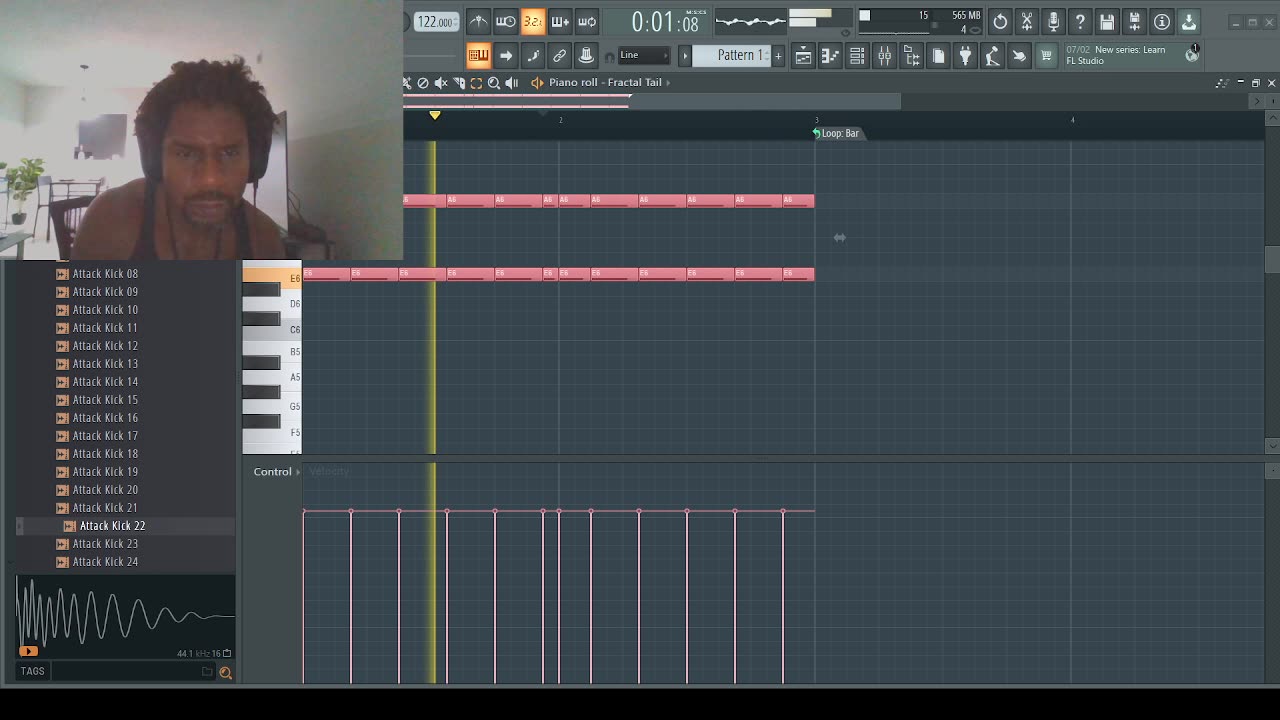1280x720 pixels.
Task: Select Attack Kick 22 sample
Action: pos(112,526)
